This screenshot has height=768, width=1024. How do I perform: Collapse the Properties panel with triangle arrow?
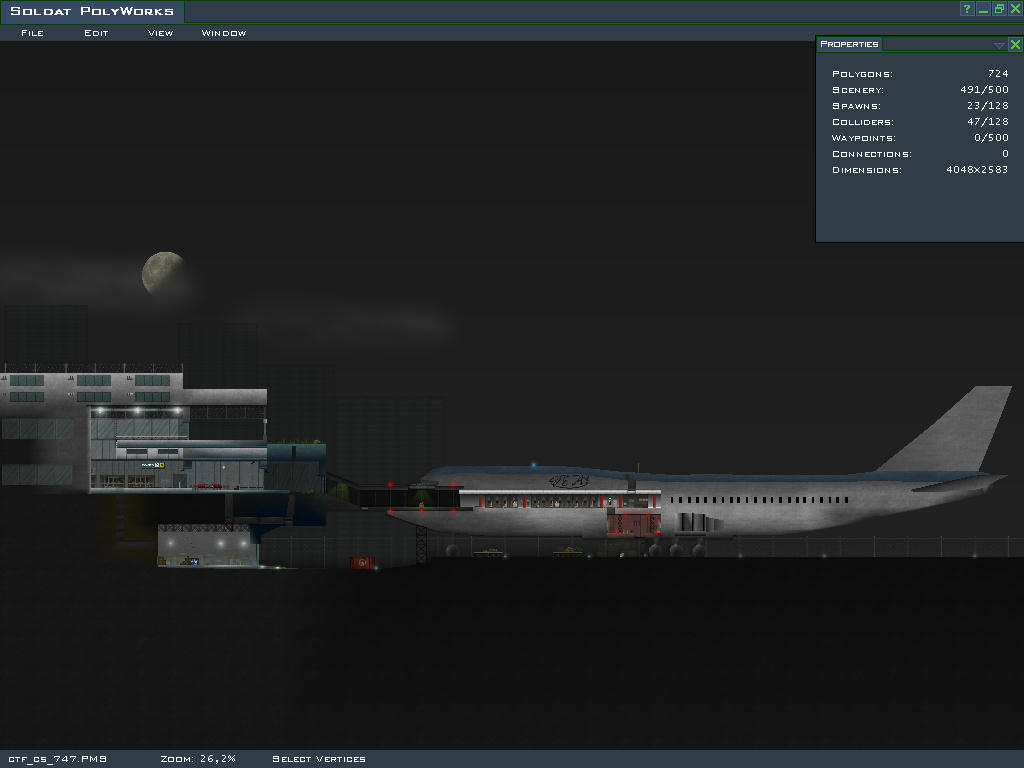(x=999, y=45)
